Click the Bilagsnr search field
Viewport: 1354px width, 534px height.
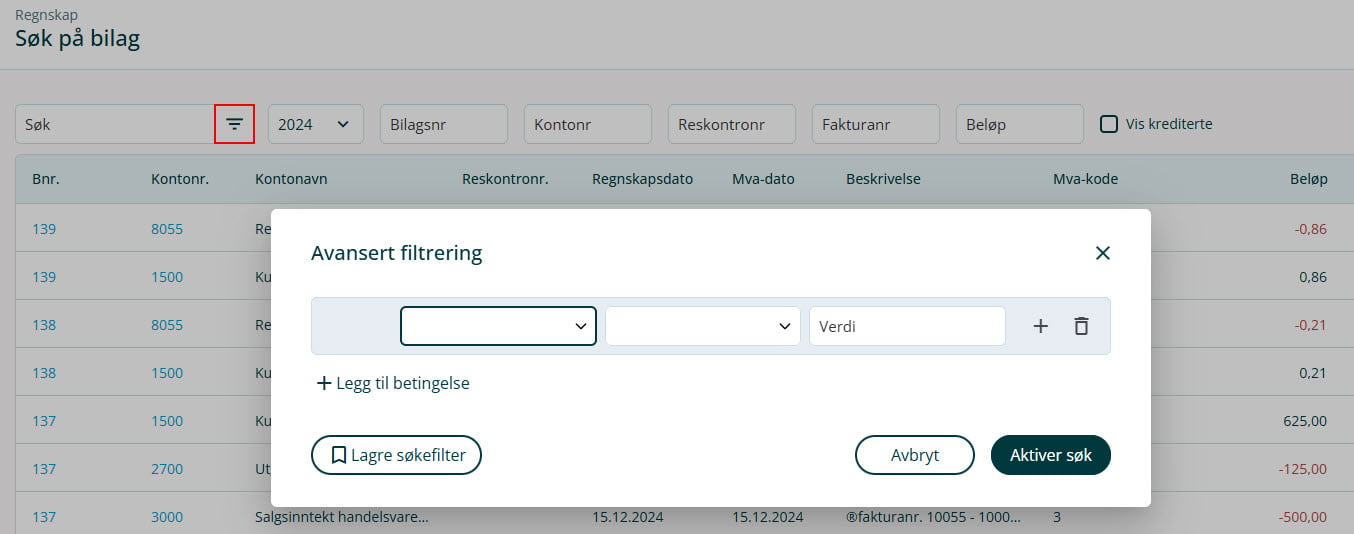(x=443, y=124)
